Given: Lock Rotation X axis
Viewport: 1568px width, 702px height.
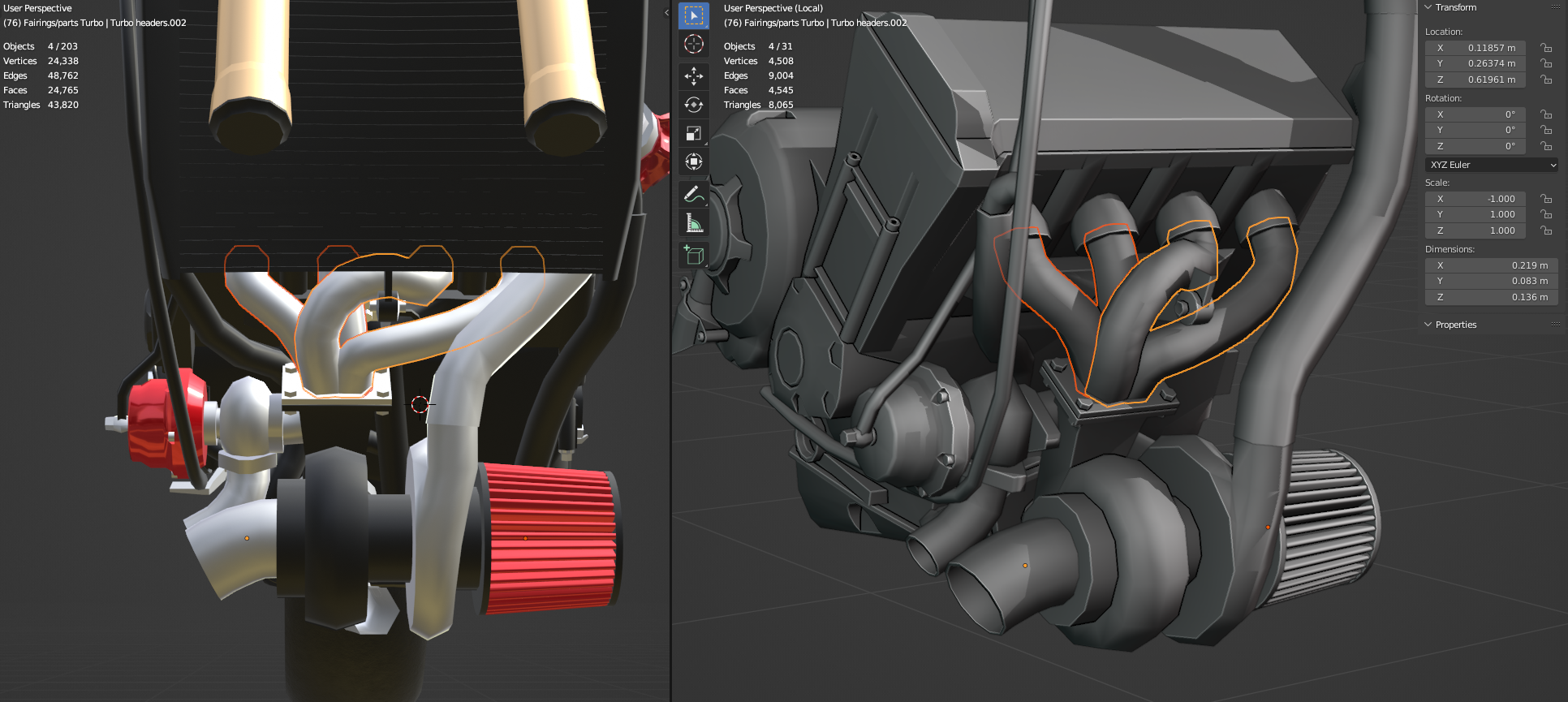Looking at the screenshot, I should coord(1546,114).
